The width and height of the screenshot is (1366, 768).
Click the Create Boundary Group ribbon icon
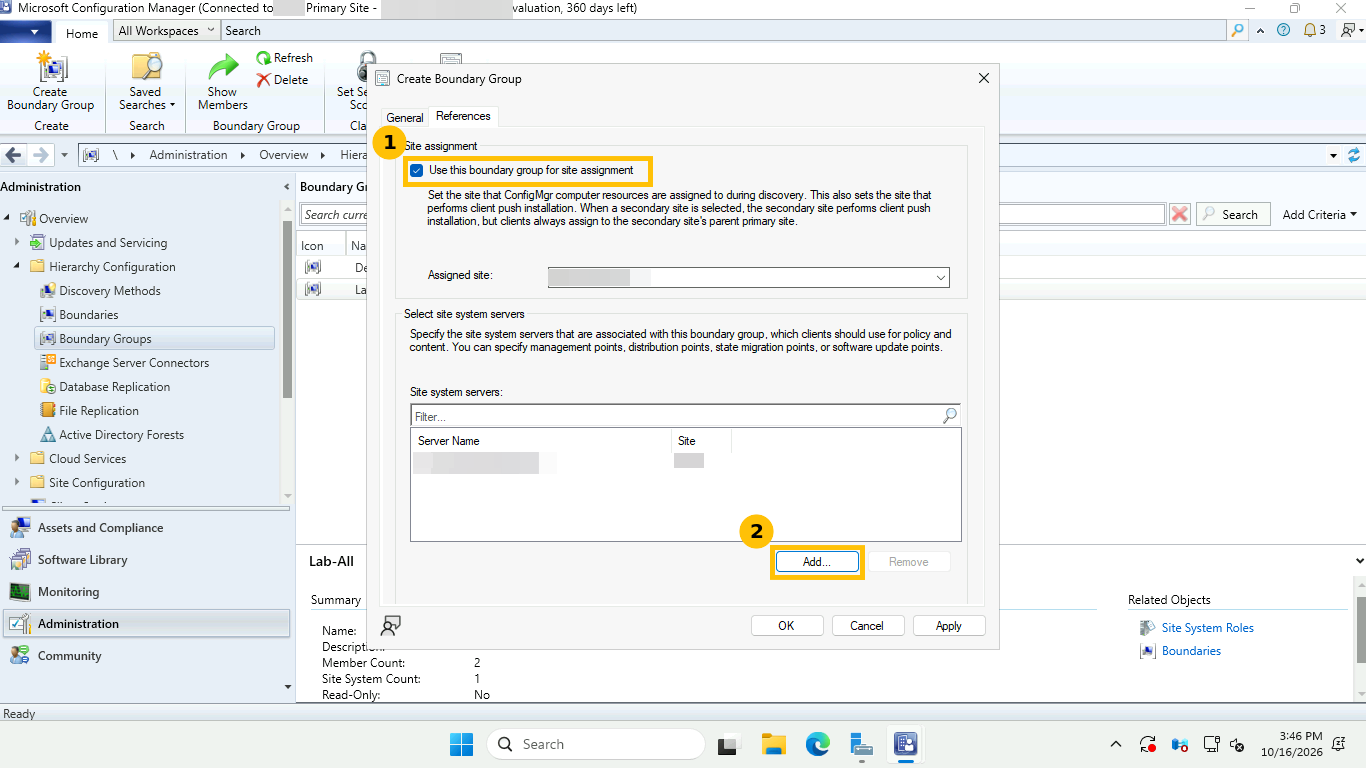(50, 82)
